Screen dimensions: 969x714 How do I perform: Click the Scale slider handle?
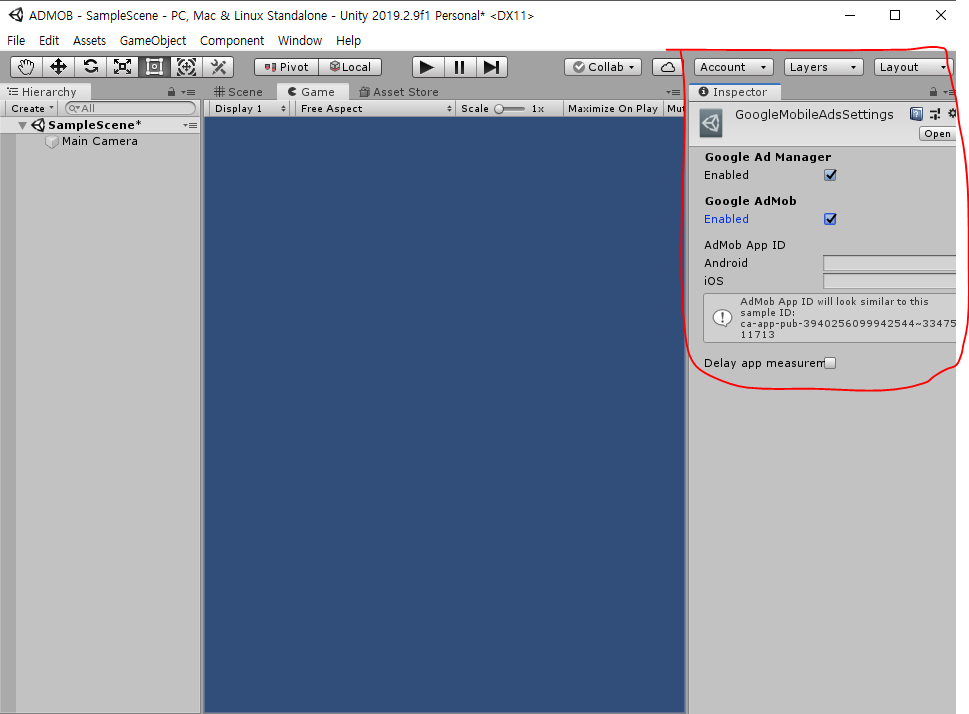pos(499,109)
